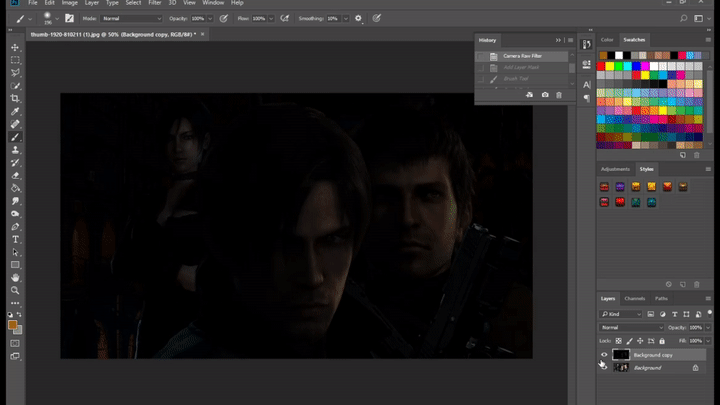Delete current history state

click(x=559, y=95)
